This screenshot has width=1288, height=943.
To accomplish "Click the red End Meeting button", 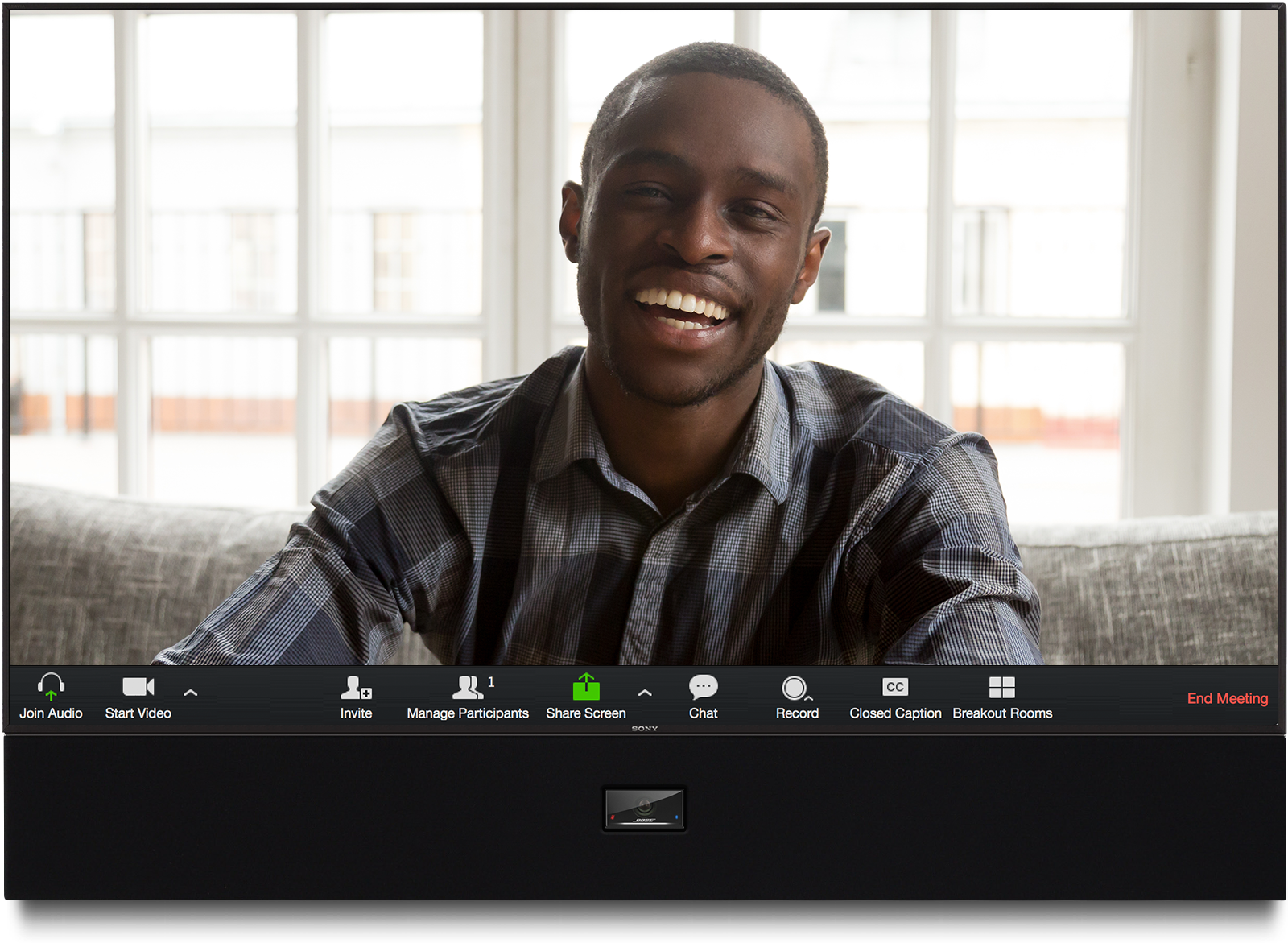I will [x=1227, y=698].
